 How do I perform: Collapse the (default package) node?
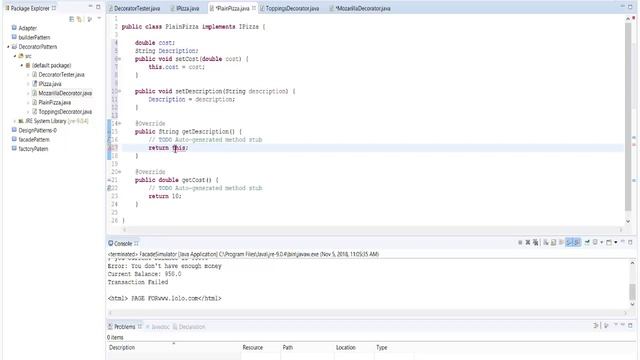[22, 65]
